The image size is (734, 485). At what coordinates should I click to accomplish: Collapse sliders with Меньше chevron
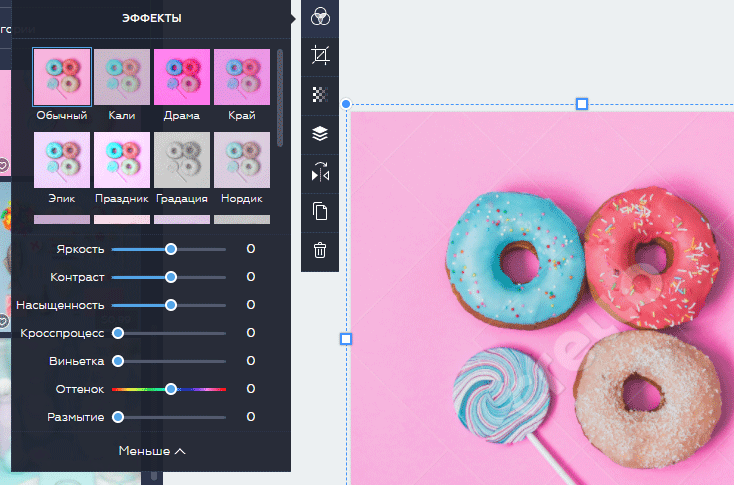pyautogui.click(x=152, y=451)
